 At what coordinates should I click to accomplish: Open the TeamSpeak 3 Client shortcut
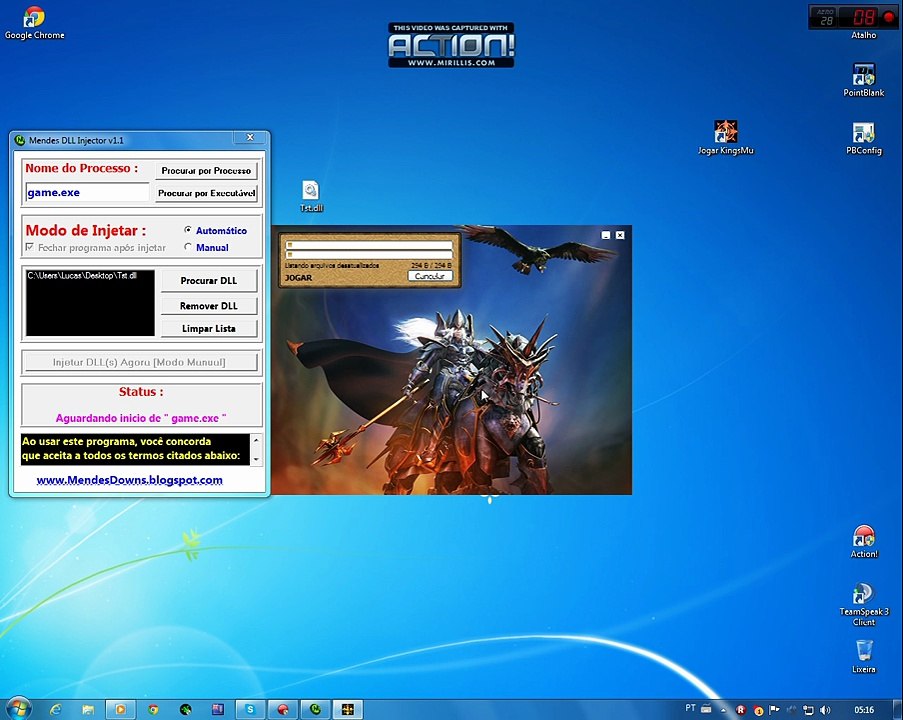click(x=864, y=604)
